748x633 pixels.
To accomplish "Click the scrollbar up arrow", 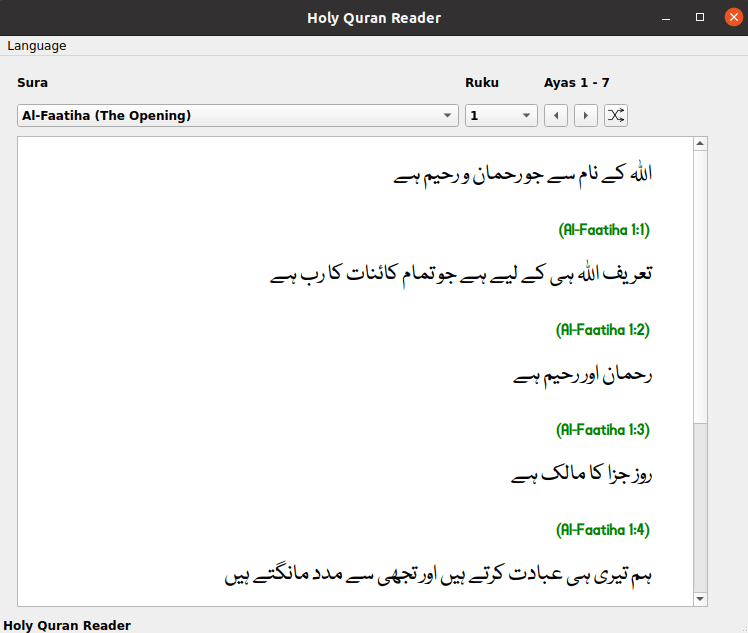I will tap(700, 144).
